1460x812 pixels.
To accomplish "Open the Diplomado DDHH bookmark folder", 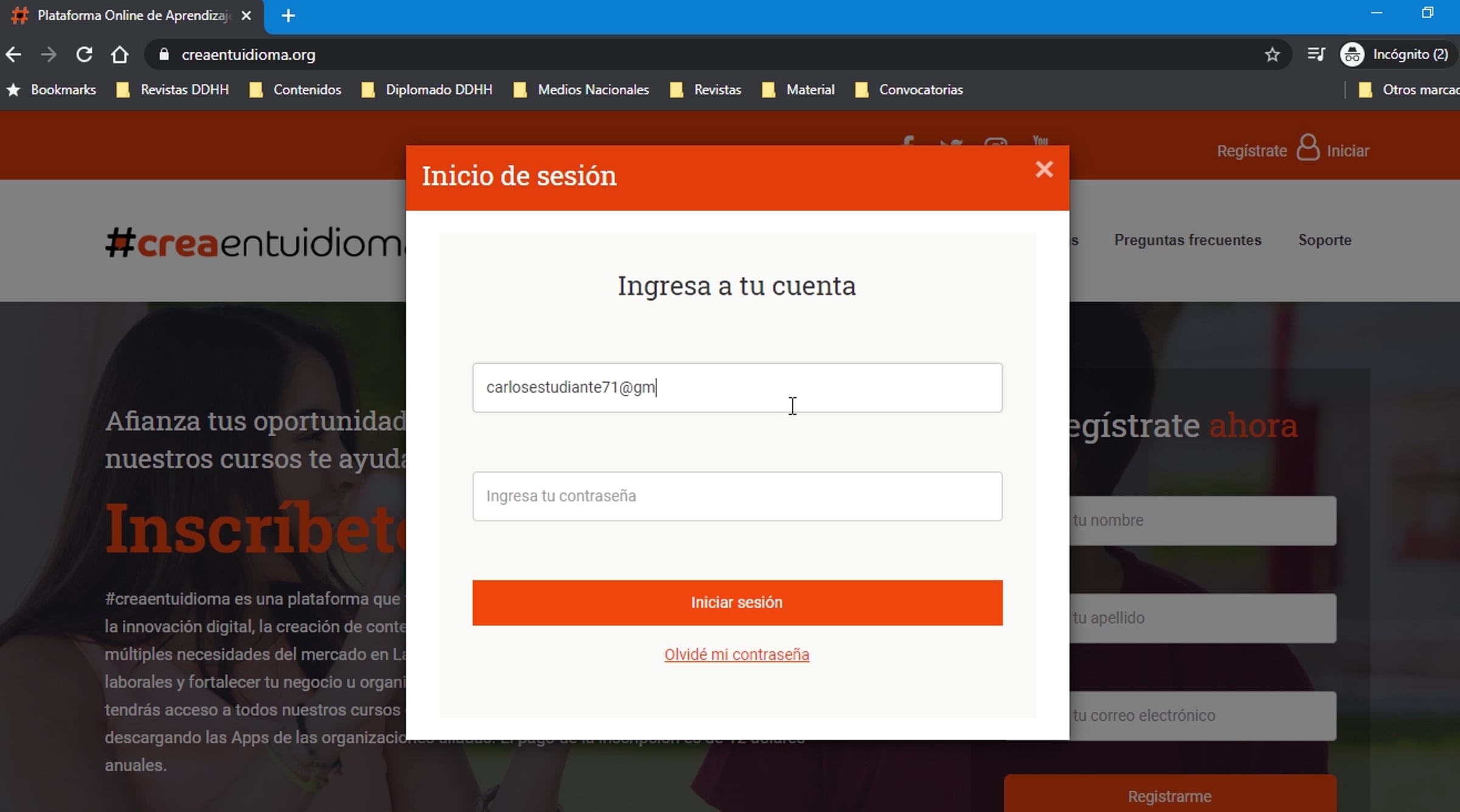I will pyautogui.click(x=427, y=89).
